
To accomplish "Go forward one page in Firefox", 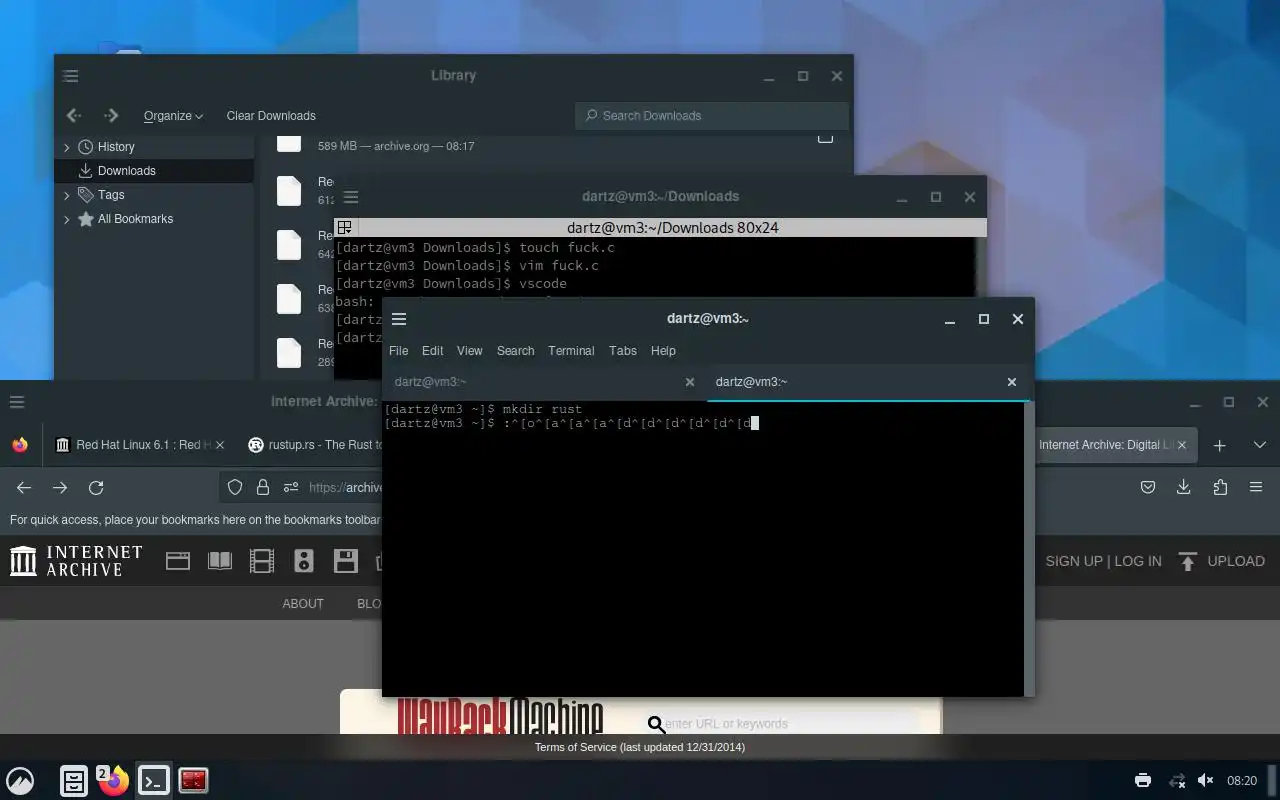I will [60, 488].
